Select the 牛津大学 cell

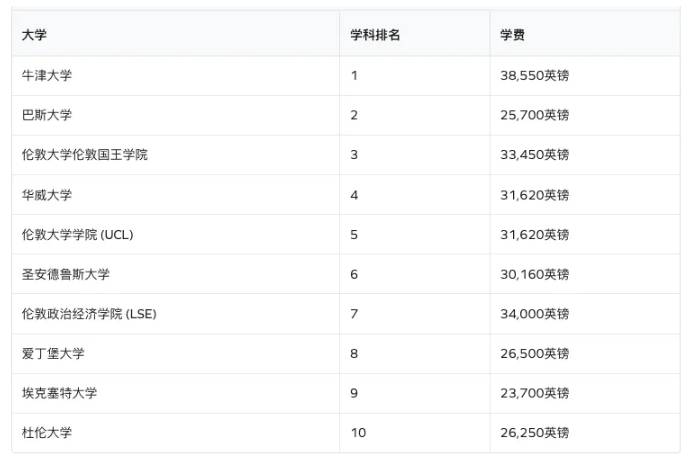[x=47, y=75]
